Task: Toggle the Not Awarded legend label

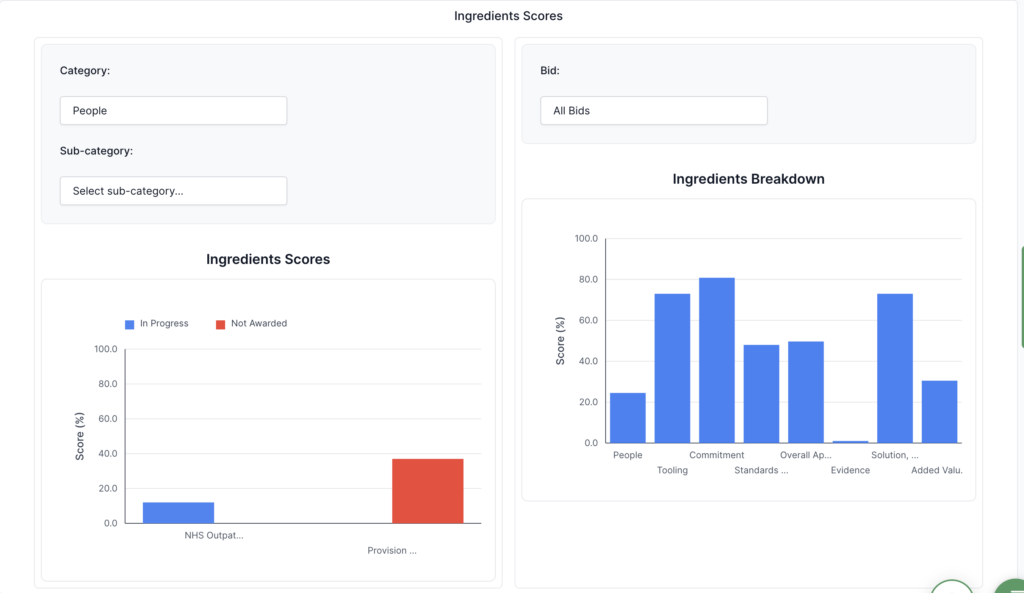Action: (258, 324)
